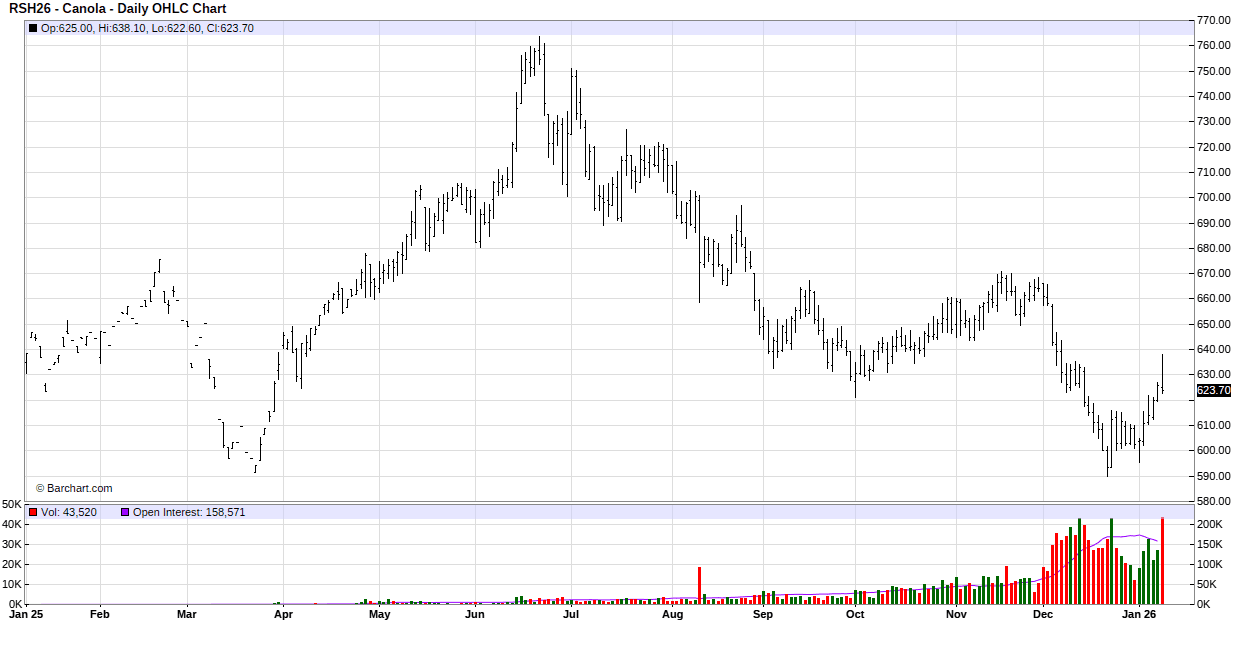The width and height of the screenshot is (1236, 645).
Task: Click the 700.00 price axis label
Action: [x=1213, y=198]
